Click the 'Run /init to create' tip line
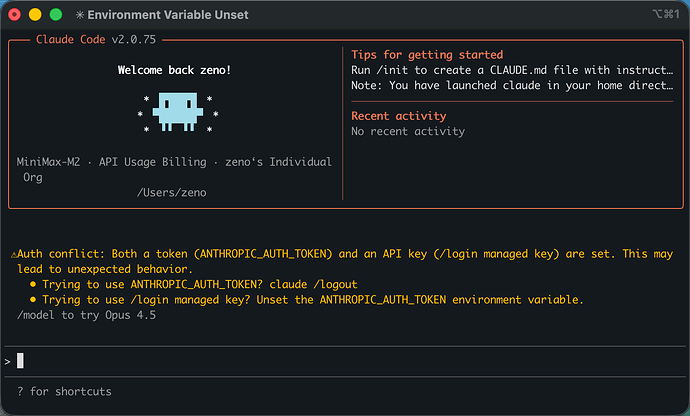690x416 pixels. [x=512, y=70]
